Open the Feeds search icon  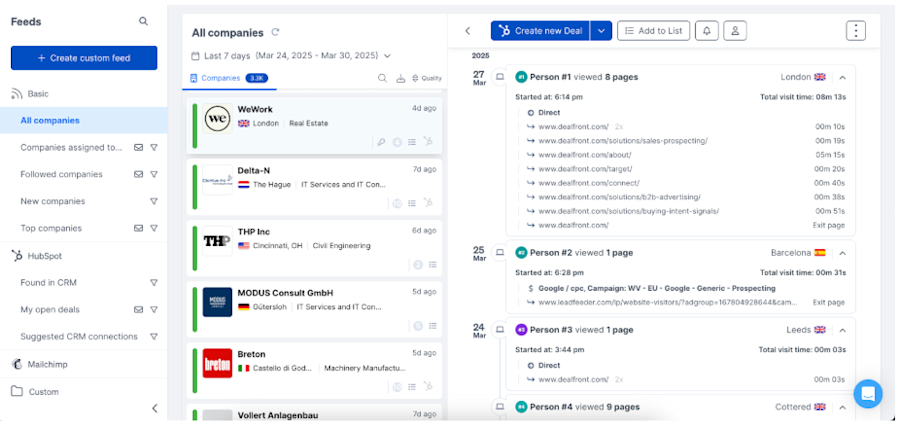coord(143,21)
